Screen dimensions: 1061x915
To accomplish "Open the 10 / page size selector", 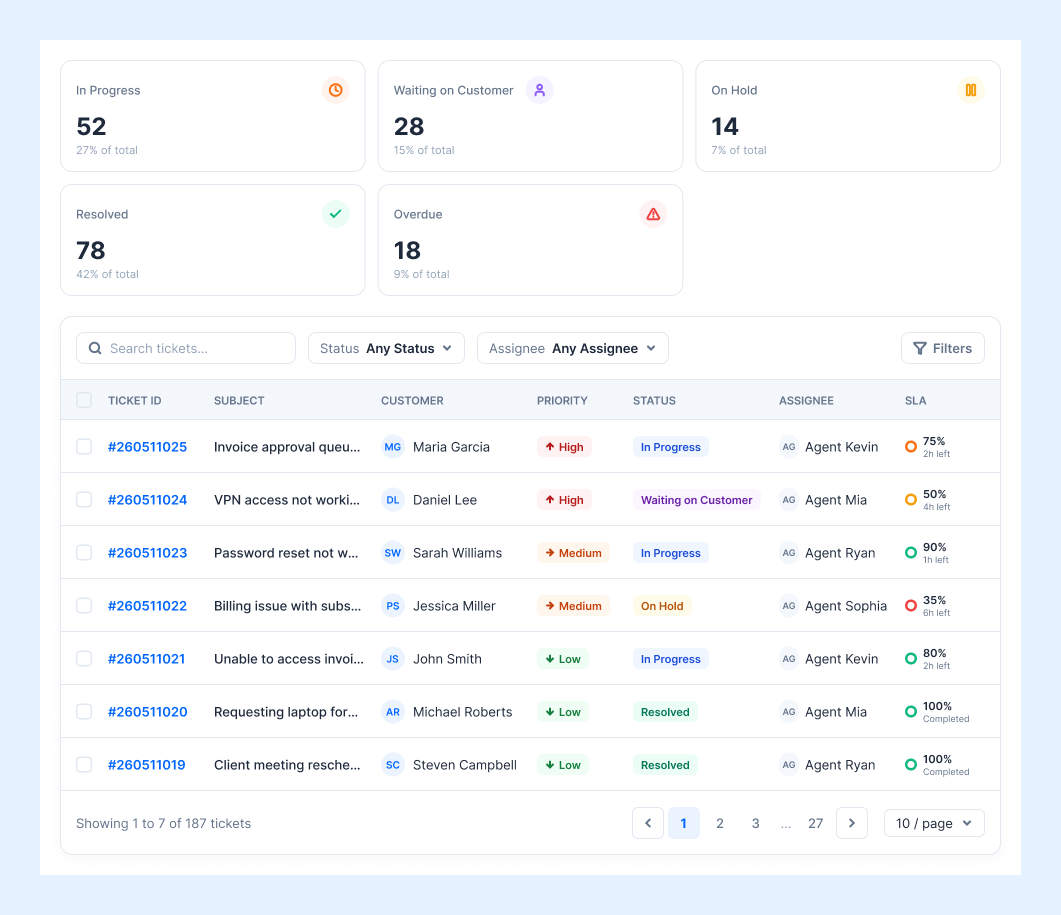I will (x=934, y=823).
